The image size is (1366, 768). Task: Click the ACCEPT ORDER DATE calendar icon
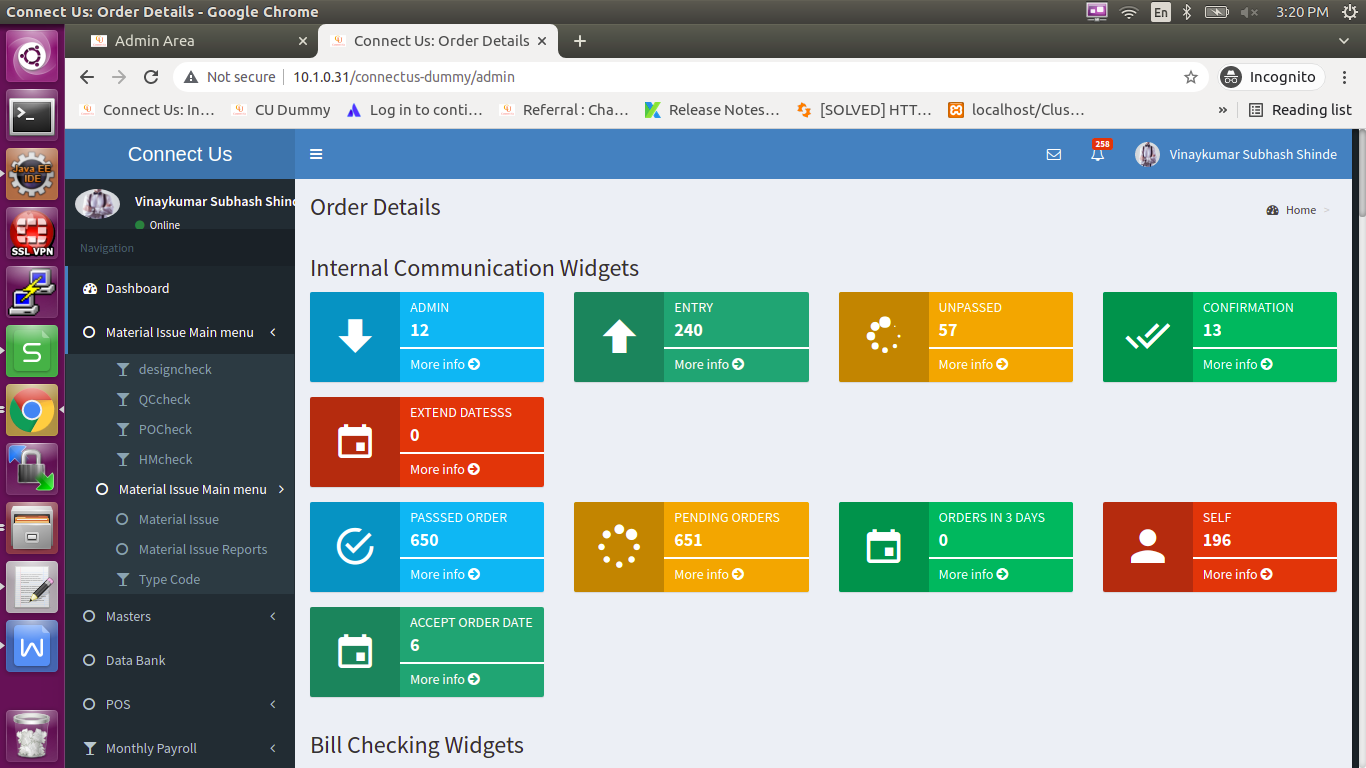coord(355,652)
